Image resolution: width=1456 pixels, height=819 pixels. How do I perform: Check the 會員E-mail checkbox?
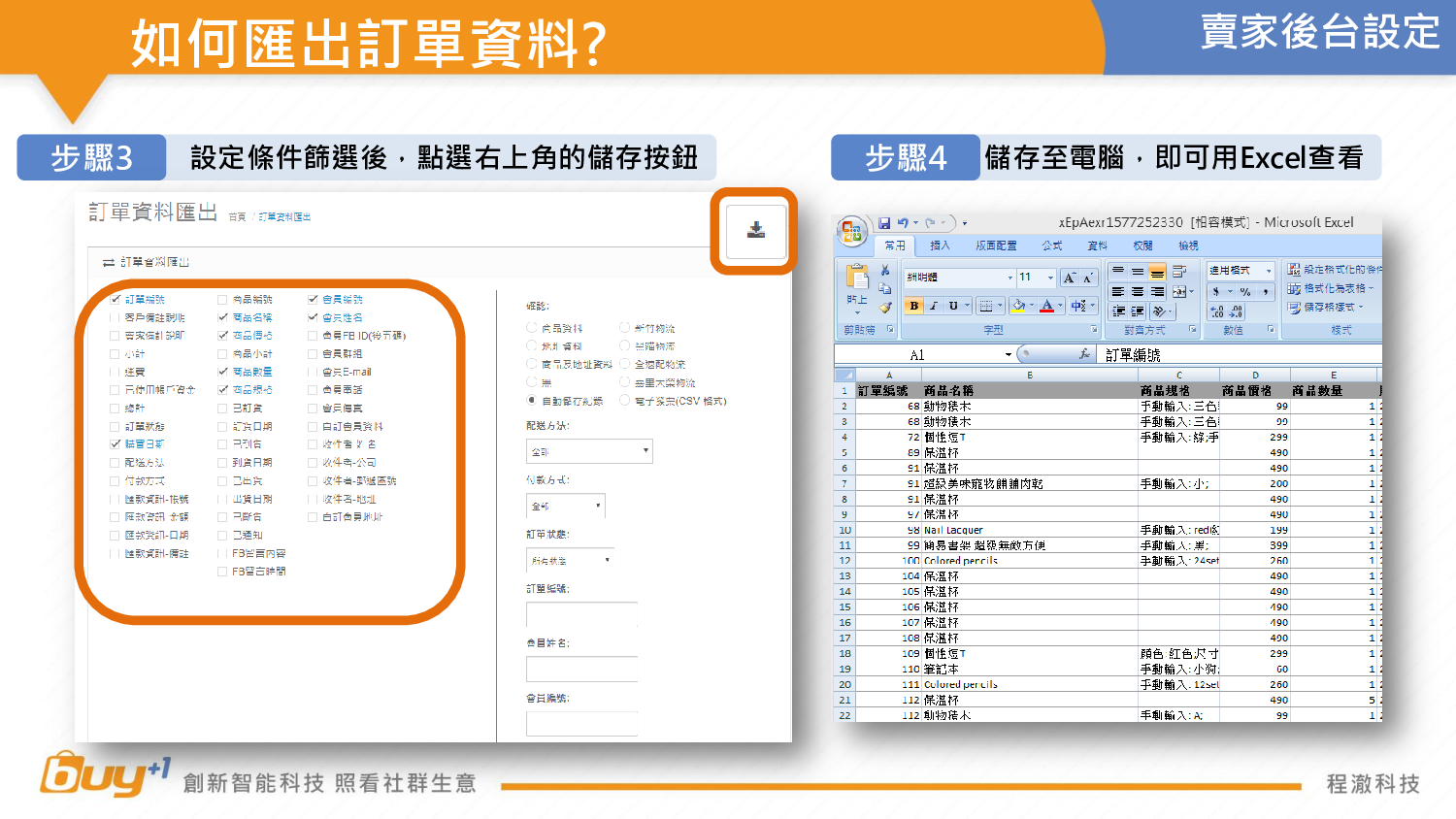click(314, 372)
